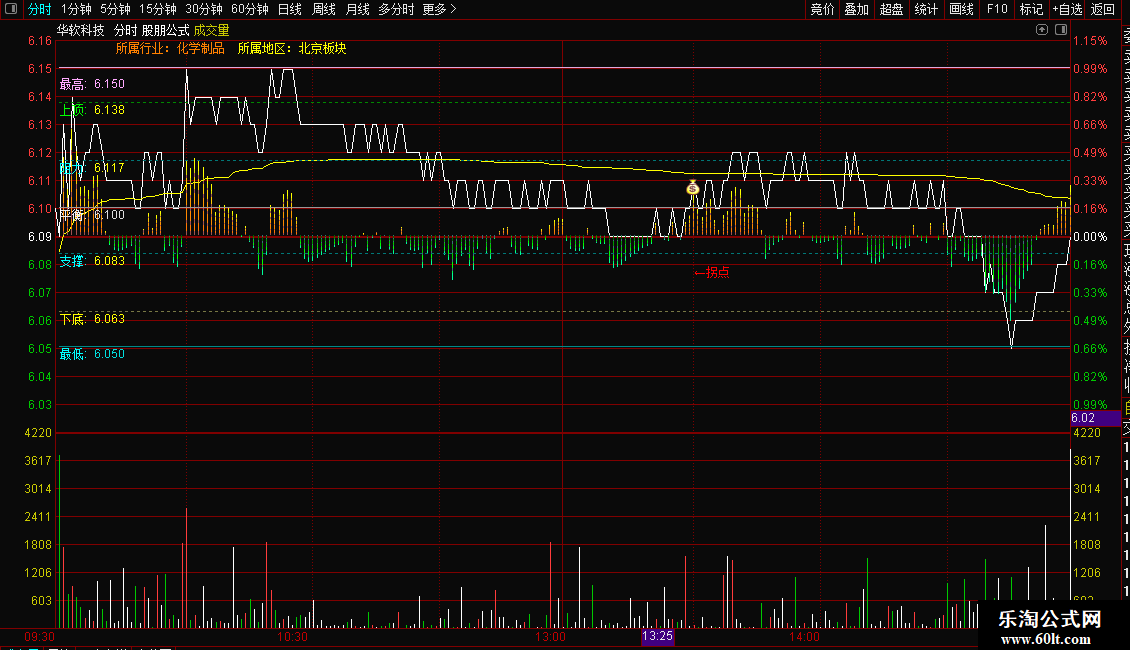The width and height of the screenshot is (1130, 650).
Task: Switch to the 30分钟 period
Action: [204, 9]
